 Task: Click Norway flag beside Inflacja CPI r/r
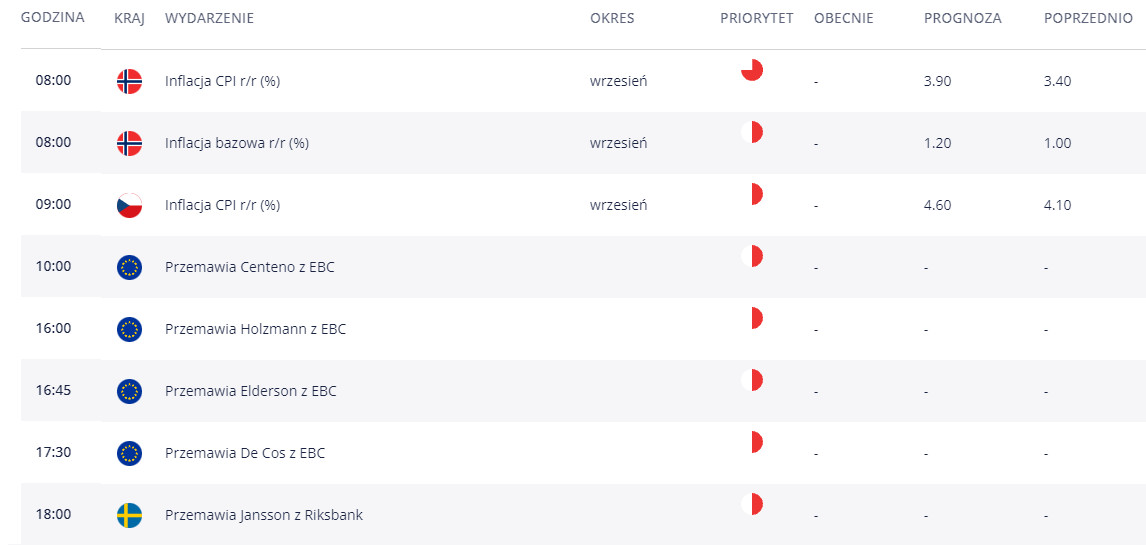click(129, 81)
